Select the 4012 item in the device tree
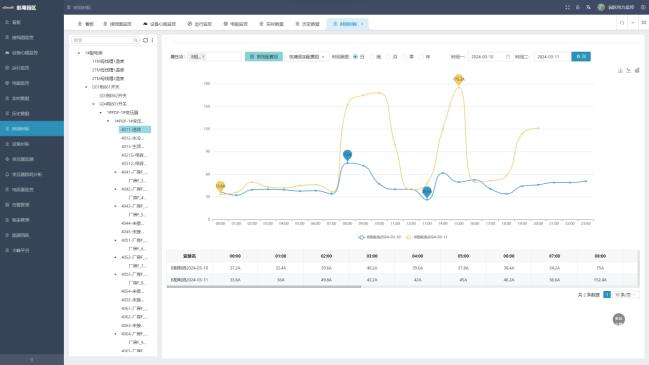This screenshot has width=649, height=365. coord(132,138)
